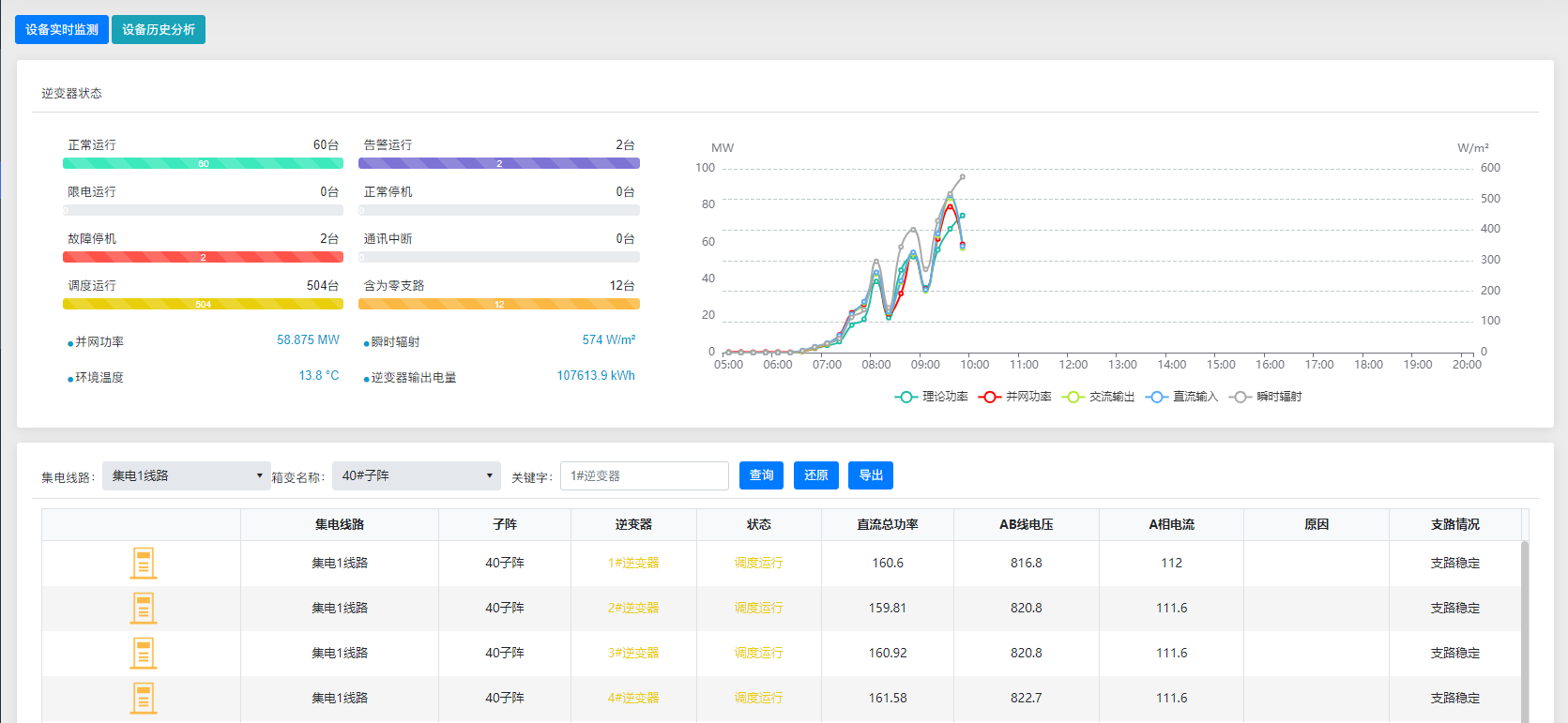Toggle the 直流输入 legend series
Viewport: 1568px width, 723px height.
coord(1182,397)
